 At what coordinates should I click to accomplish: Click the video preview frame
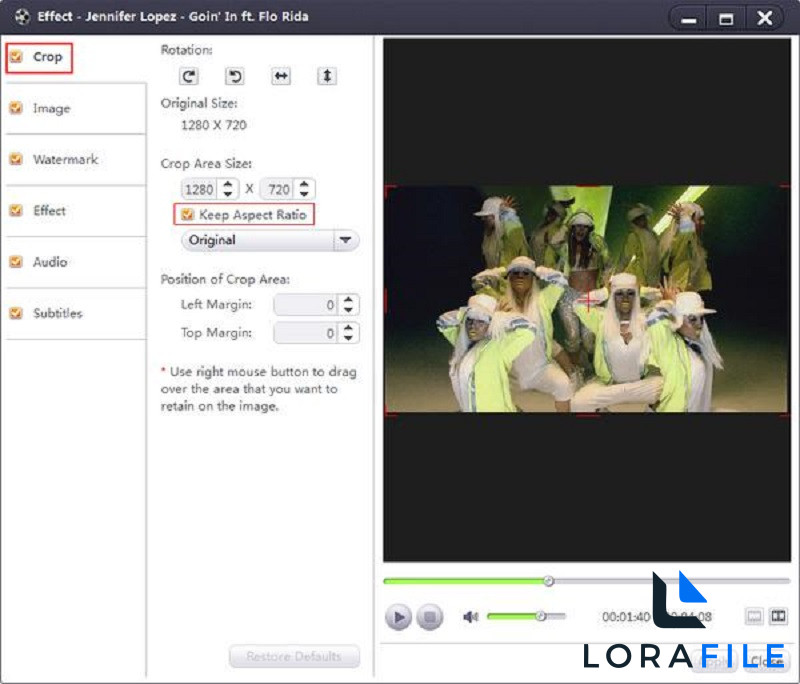tap(587, 298)
